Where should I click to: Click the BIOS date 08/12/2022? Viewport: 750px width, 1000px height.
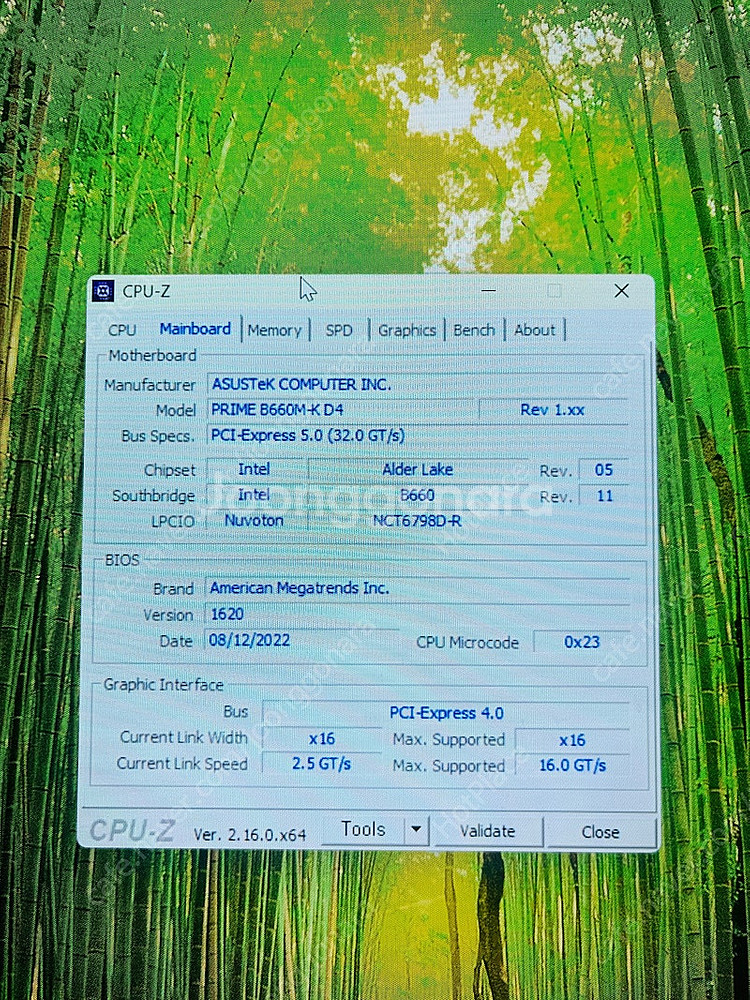[301, 640]
